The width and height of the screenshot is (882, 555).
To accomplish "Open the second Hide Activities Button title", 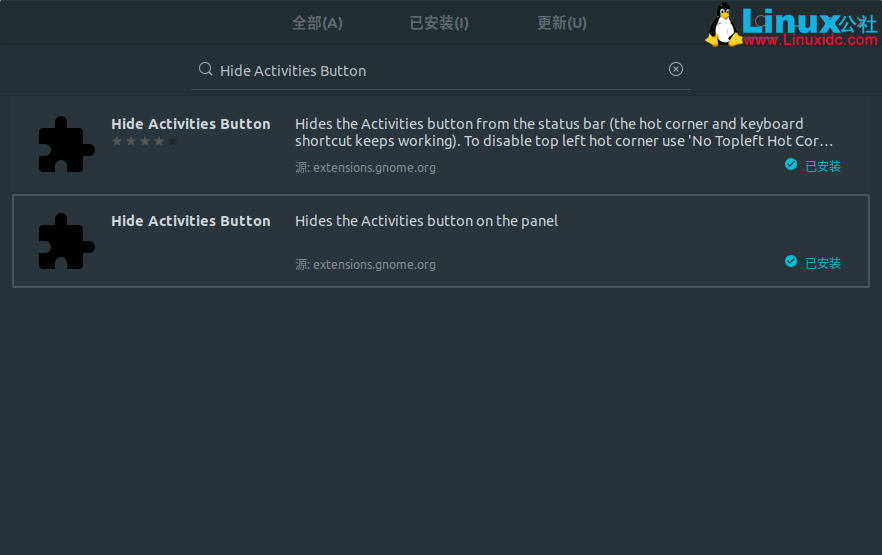I will click(190, 221).
